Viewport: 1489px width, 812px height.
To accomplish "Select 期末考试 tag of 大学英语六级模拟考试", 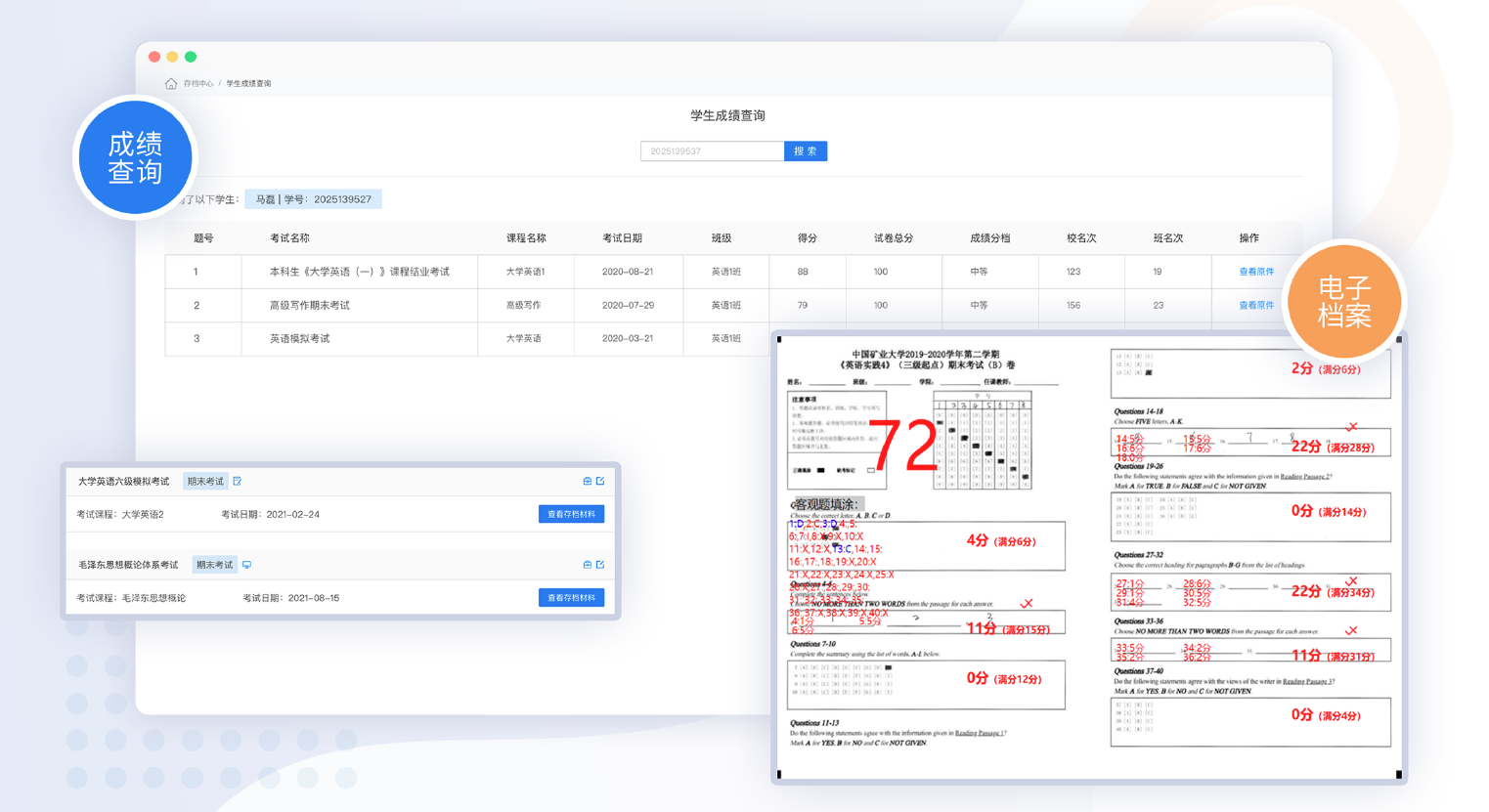I will pyautogui.click(x=205, y=481).
